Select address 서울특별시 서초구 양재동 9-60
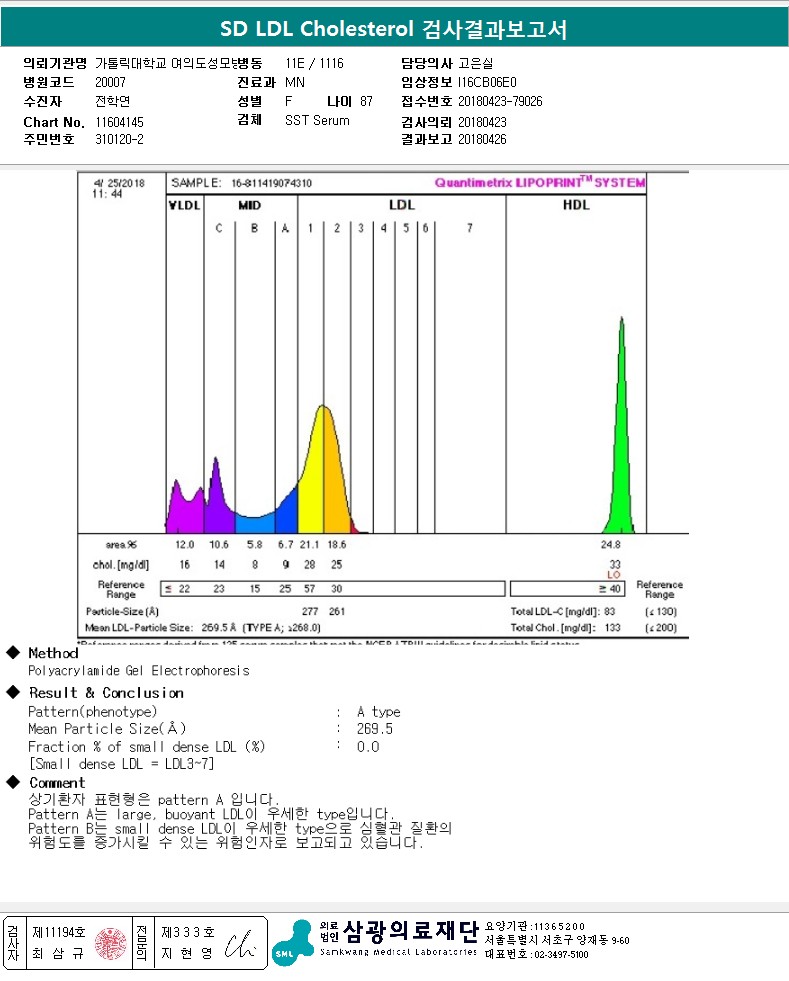The height and width of the screenshot is (981, 789). click(x=557, y=940)
